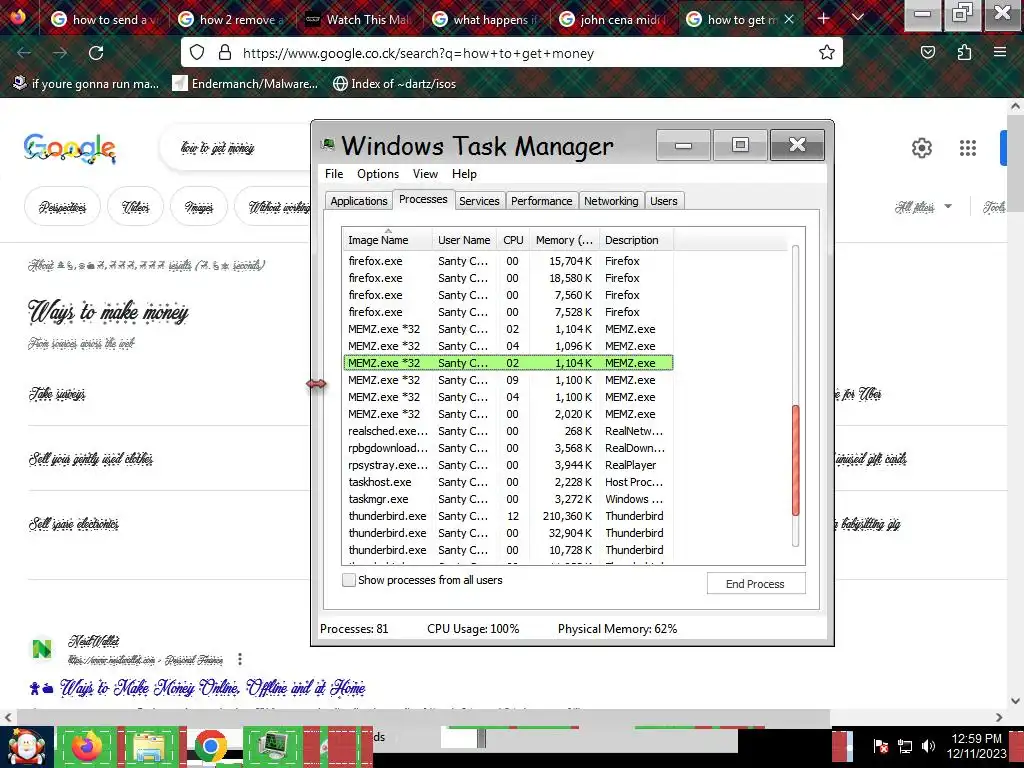Select the Perspectives search filter chip
The height and width of the screenshot is (768, 1024).
(x=62, y=207)
